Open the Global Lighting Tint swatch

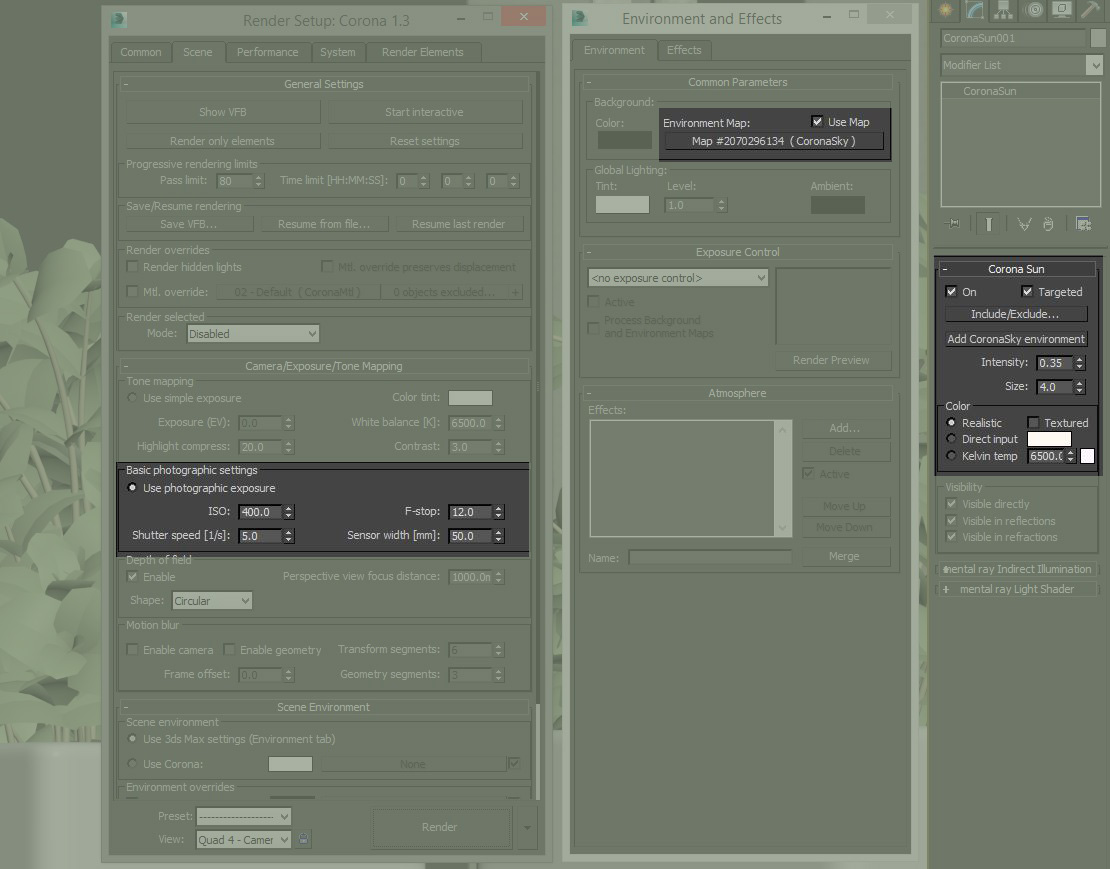(x=622, y=205)
